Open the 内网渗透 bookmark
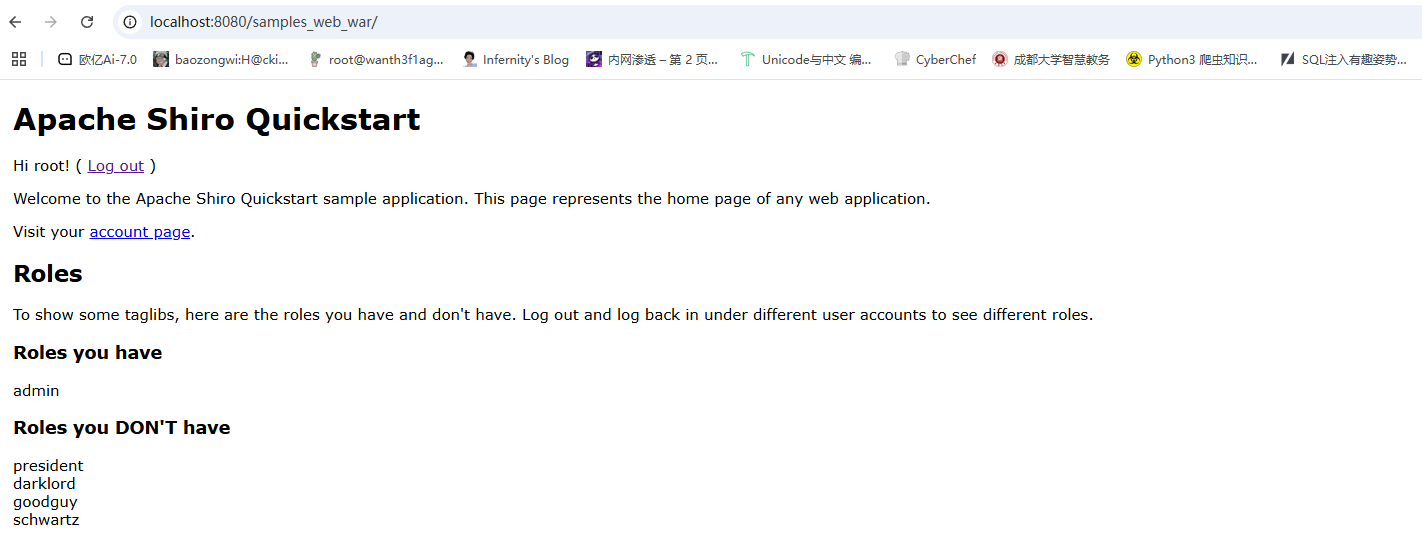This screenshot has height=551, width=1422. [652, 59]
